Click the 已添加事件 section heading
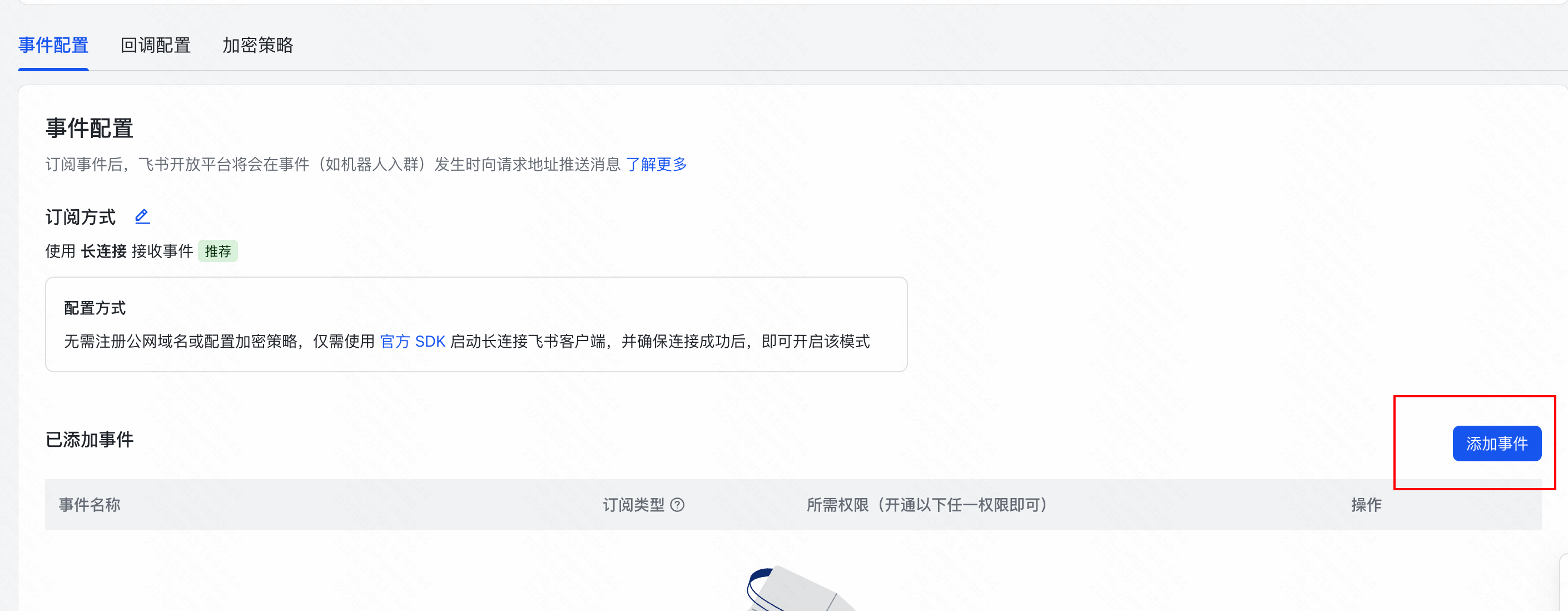This screenshot has height=611, width=1568. (90, 439)
